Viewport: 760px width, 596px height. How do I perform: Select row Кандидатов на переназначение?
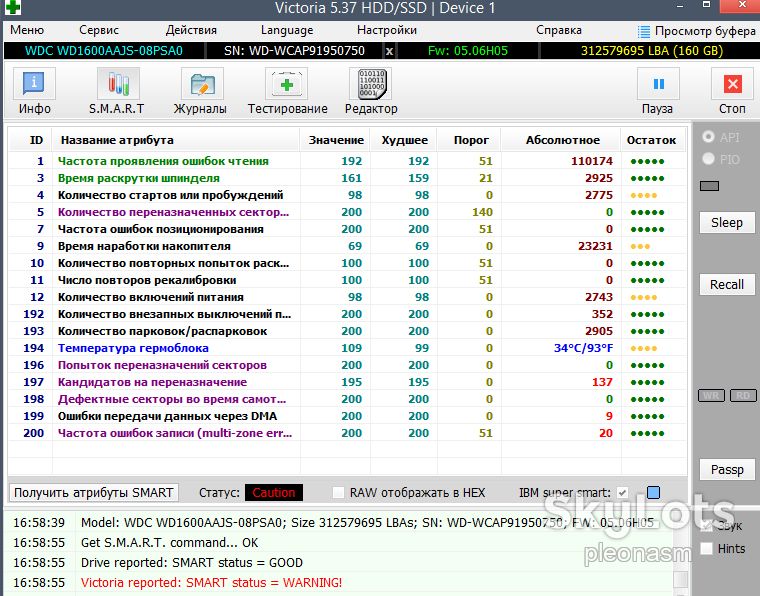coord(347,382)
